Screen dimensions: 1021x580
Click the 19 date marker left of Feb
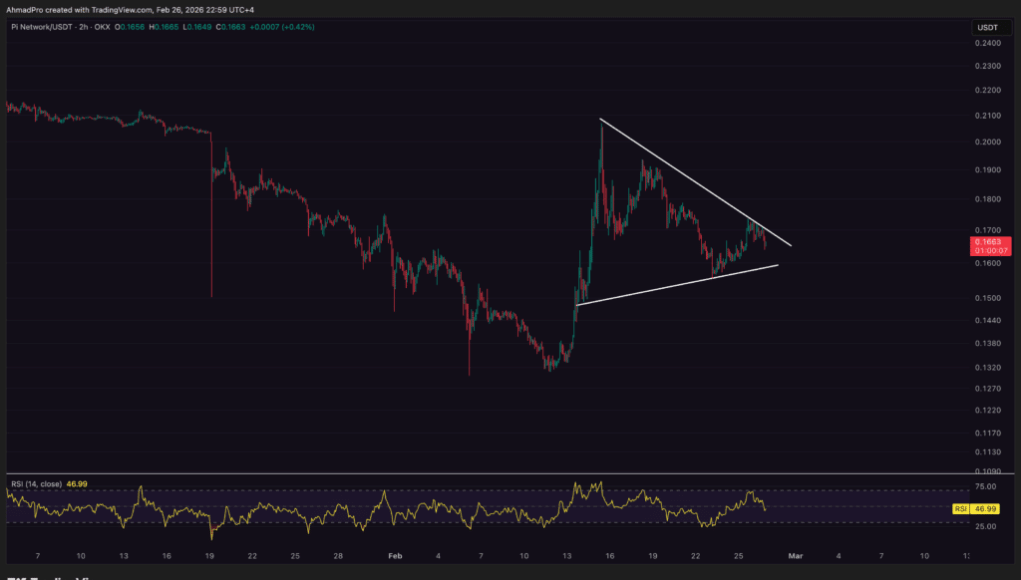tap(211, 554)
